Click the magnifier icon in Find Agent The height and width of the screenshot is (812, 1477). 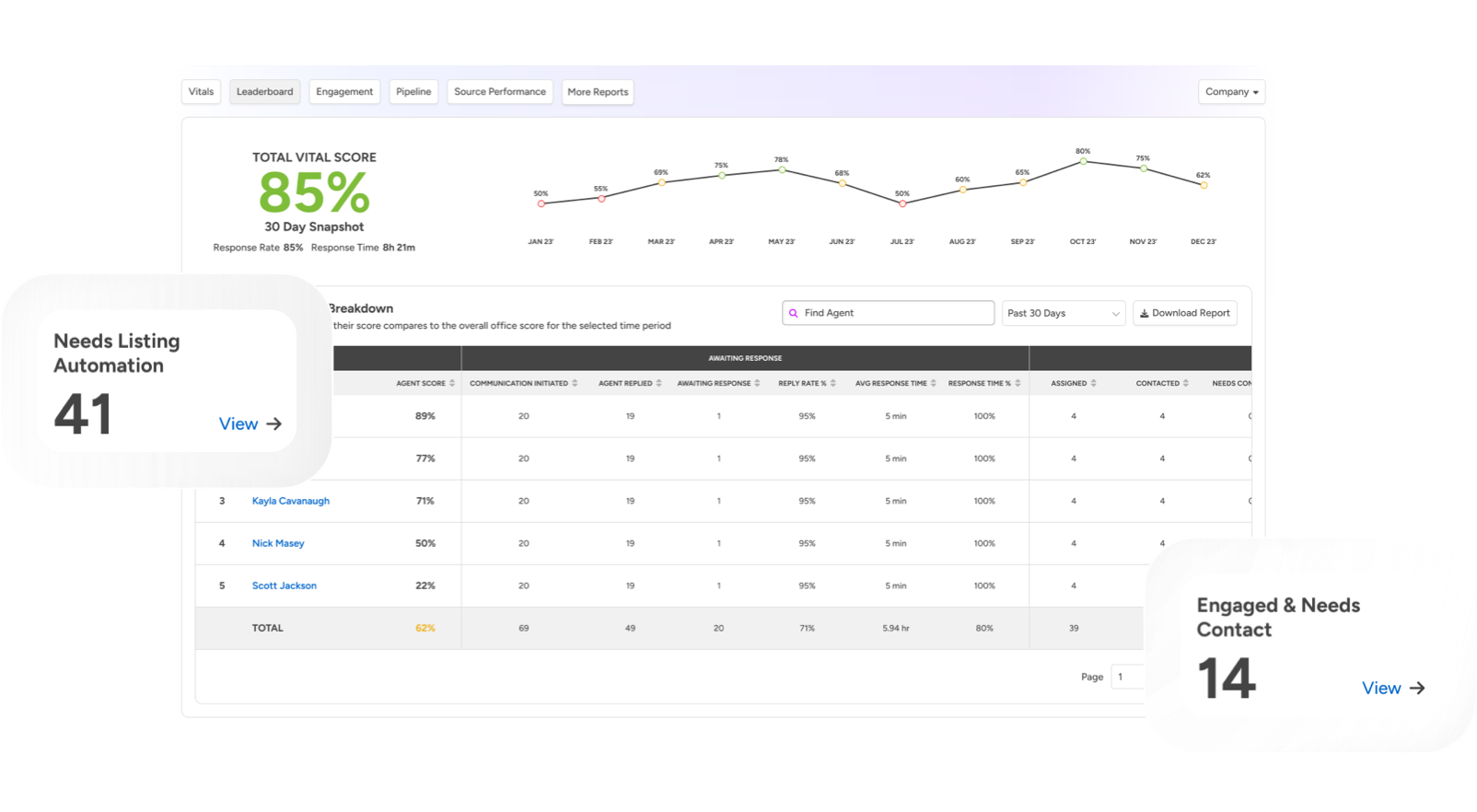coord(794,313)
